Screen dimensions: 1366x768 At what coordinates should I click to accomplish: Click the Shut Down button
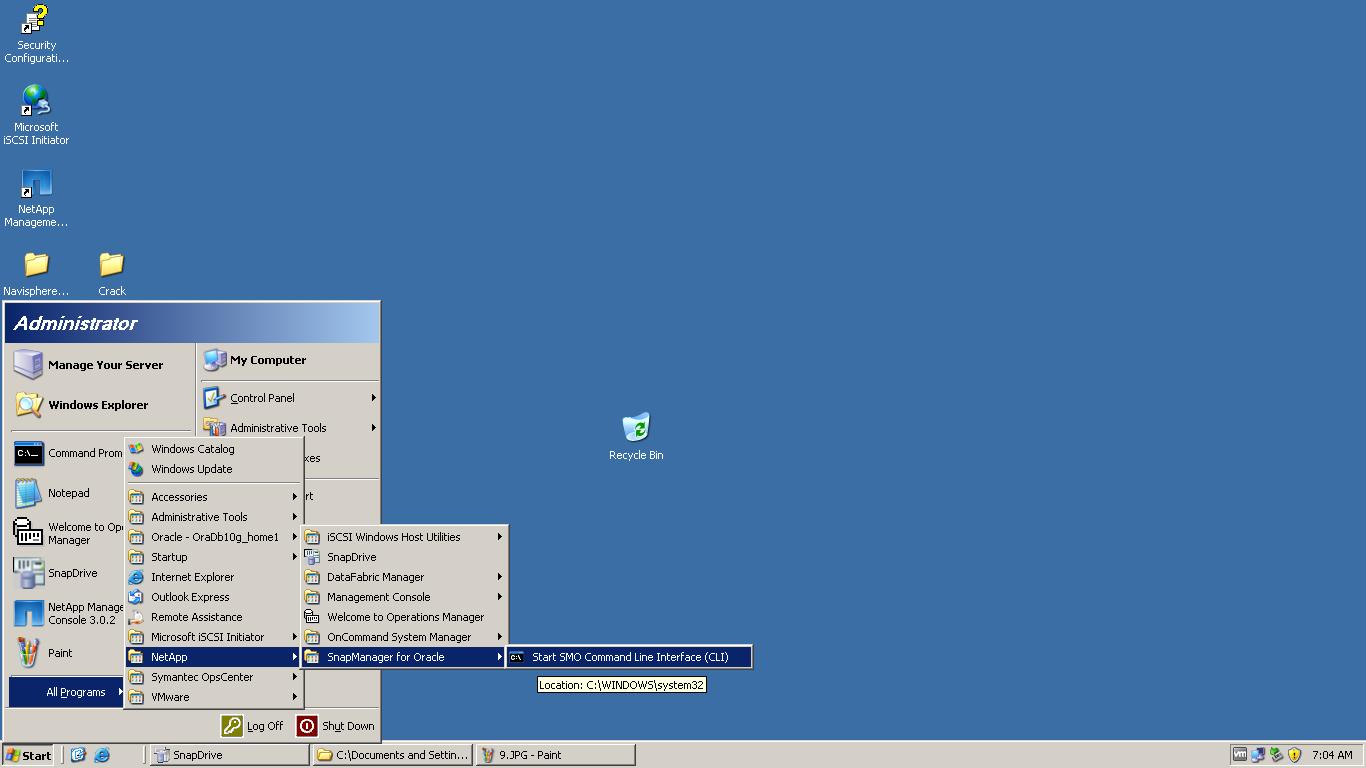coord(337,726)
